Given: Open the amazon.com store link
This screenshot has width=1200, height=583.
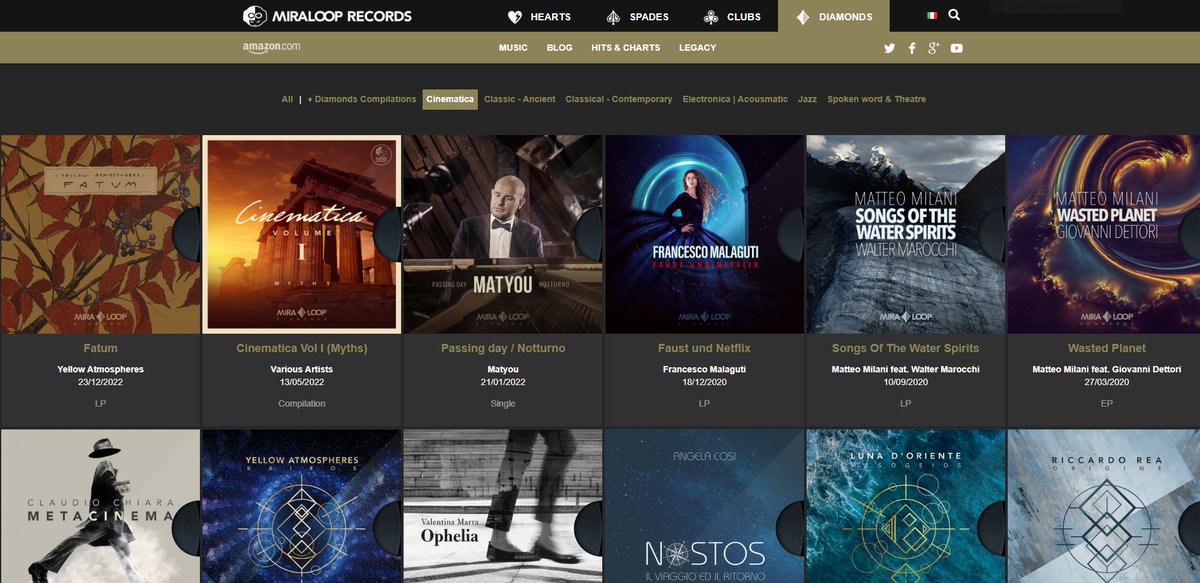Looking at the screenshot, I should [x=271, y=47].
